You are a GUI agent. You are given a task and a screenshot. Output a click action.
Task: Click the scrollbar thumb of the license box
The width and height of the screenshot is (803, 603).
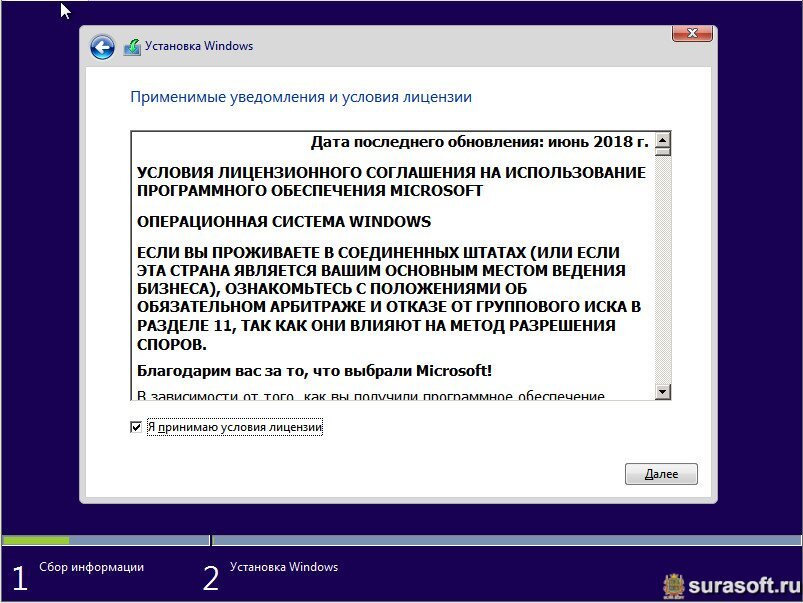coord(663,151)
